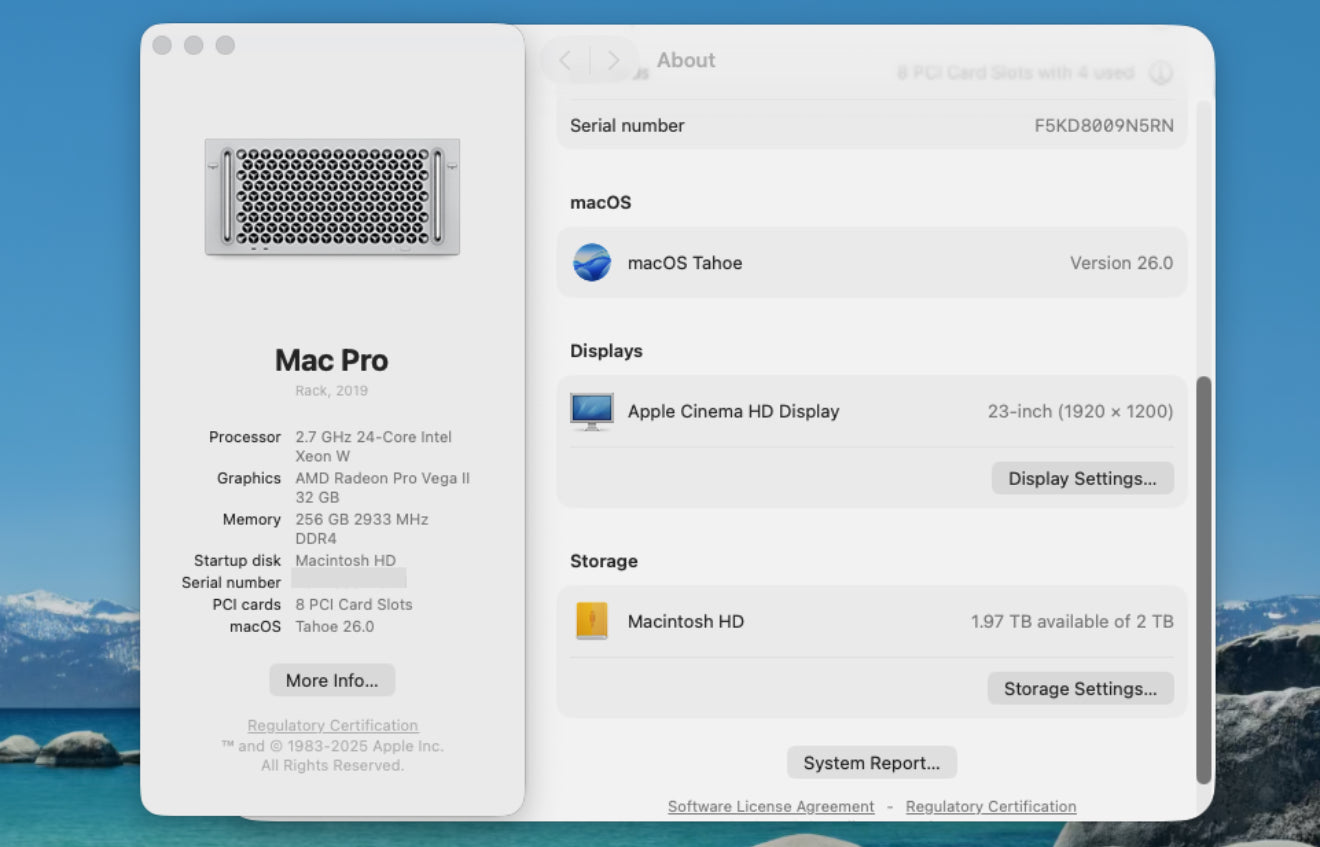The image size is (1320, 847).
Task: Click the Macintosh HD drive icon
Action: (x=592, y=621)
